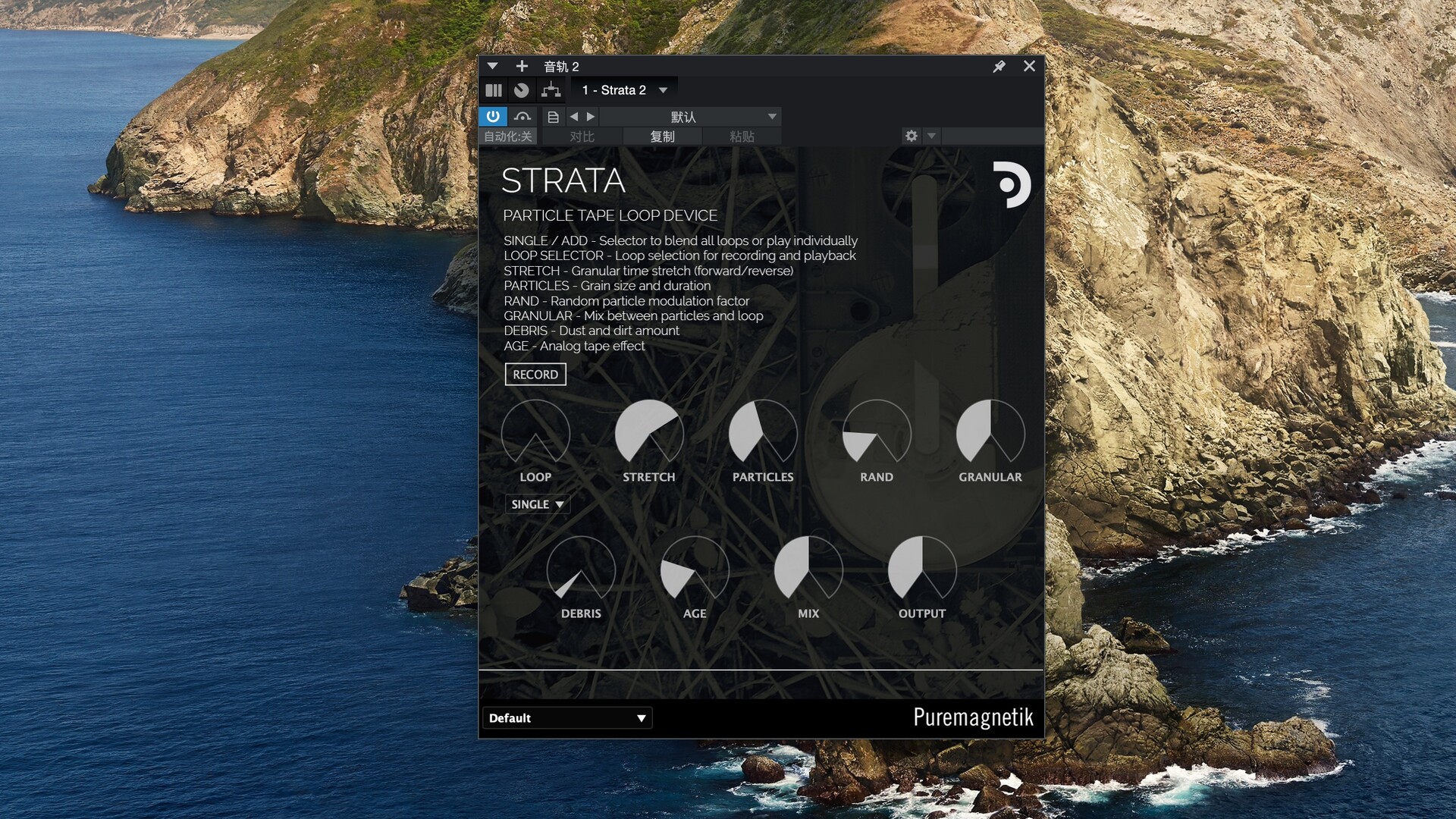
Task: Click the RECORD button
Action: 535,374
